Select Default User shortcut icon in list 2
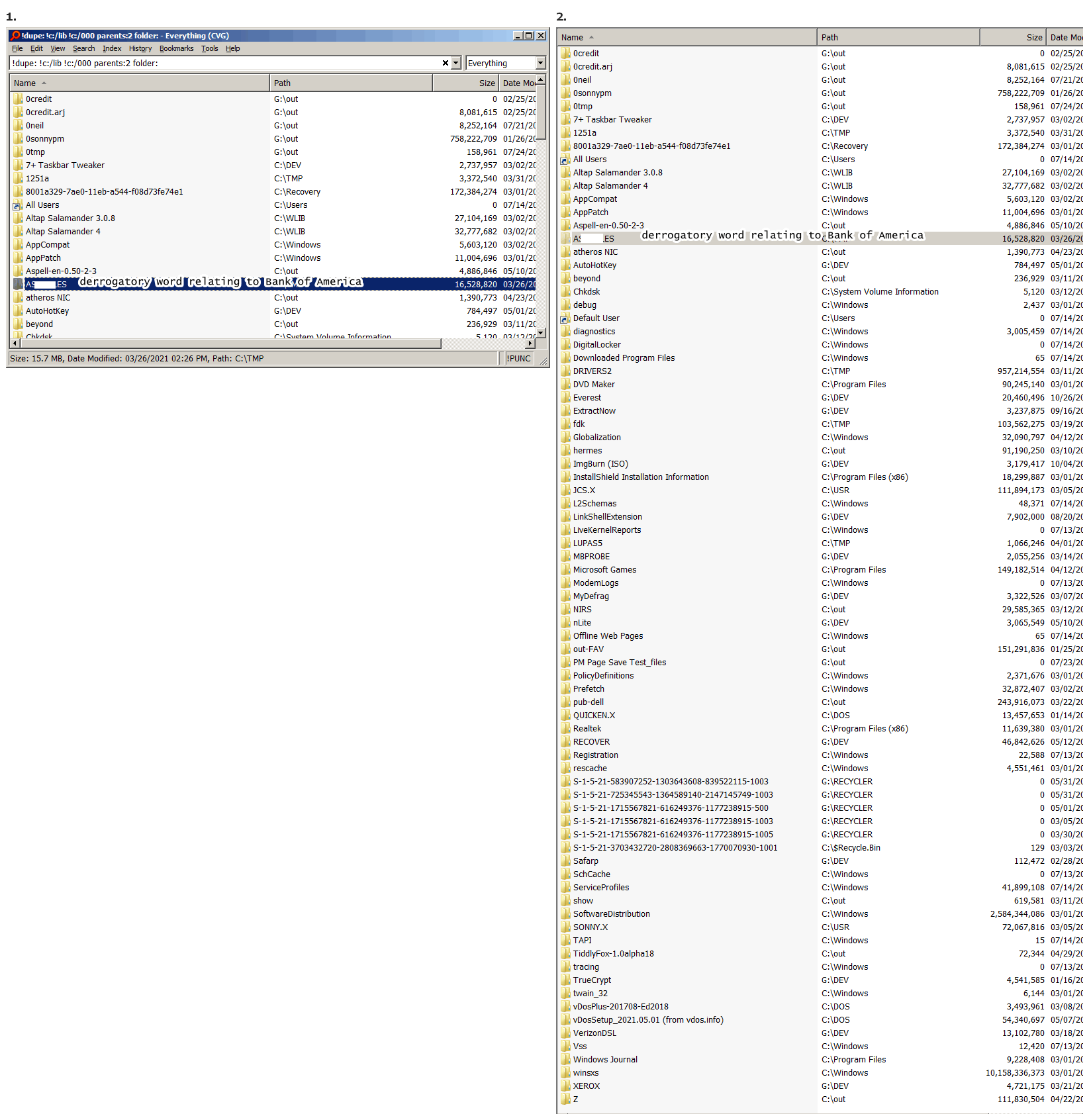 (565, 318)
